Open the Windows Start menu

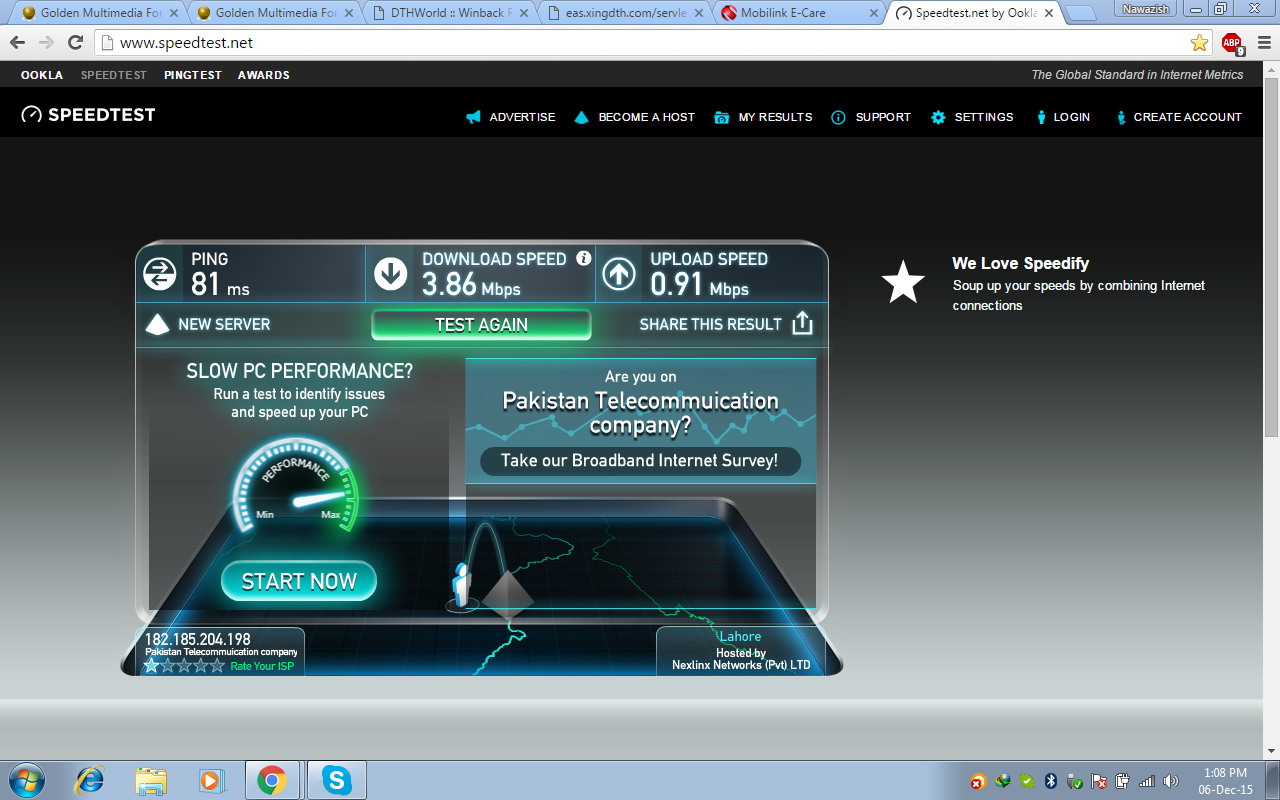click(x=26, y=780)
